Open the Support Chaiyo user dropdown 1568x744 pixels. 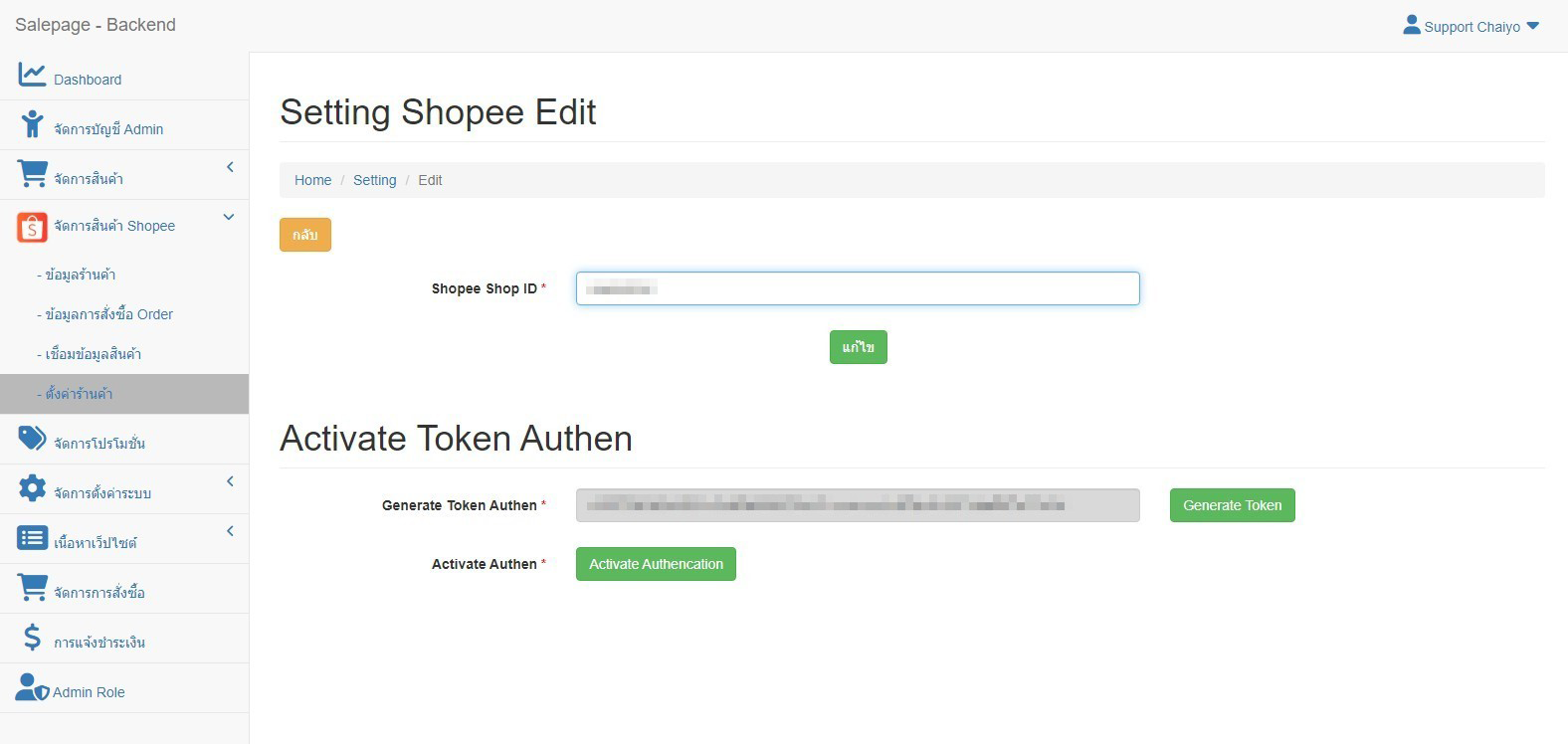click(1470, 27)
